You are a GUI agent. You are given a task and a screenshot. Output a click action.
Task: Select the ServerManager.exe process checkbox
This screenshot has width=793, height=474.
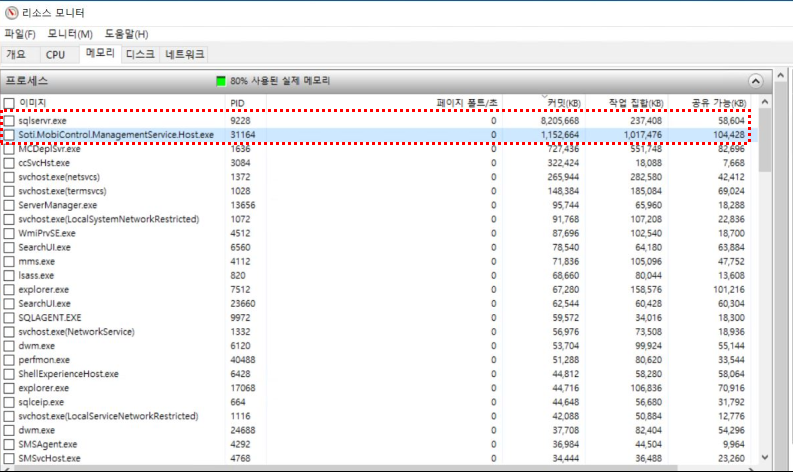pos(9,205)
